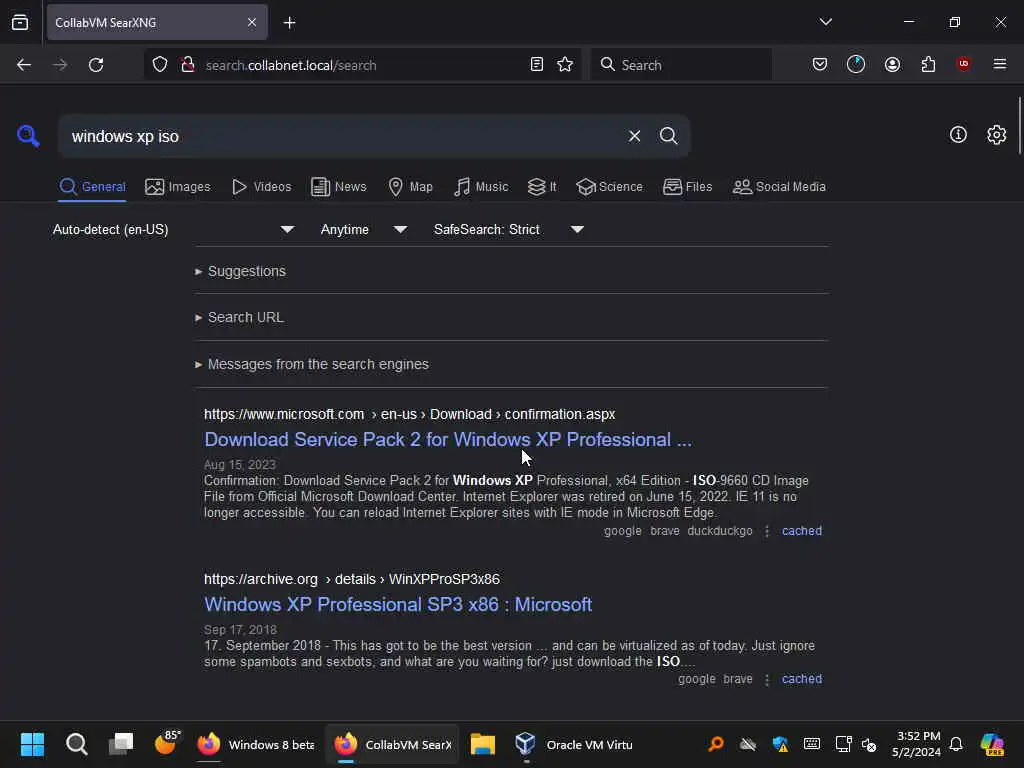Close the CollabVM SearXNG tab
The width and height of the screenshot is (1024, 768).
click(x=252, y=22)
